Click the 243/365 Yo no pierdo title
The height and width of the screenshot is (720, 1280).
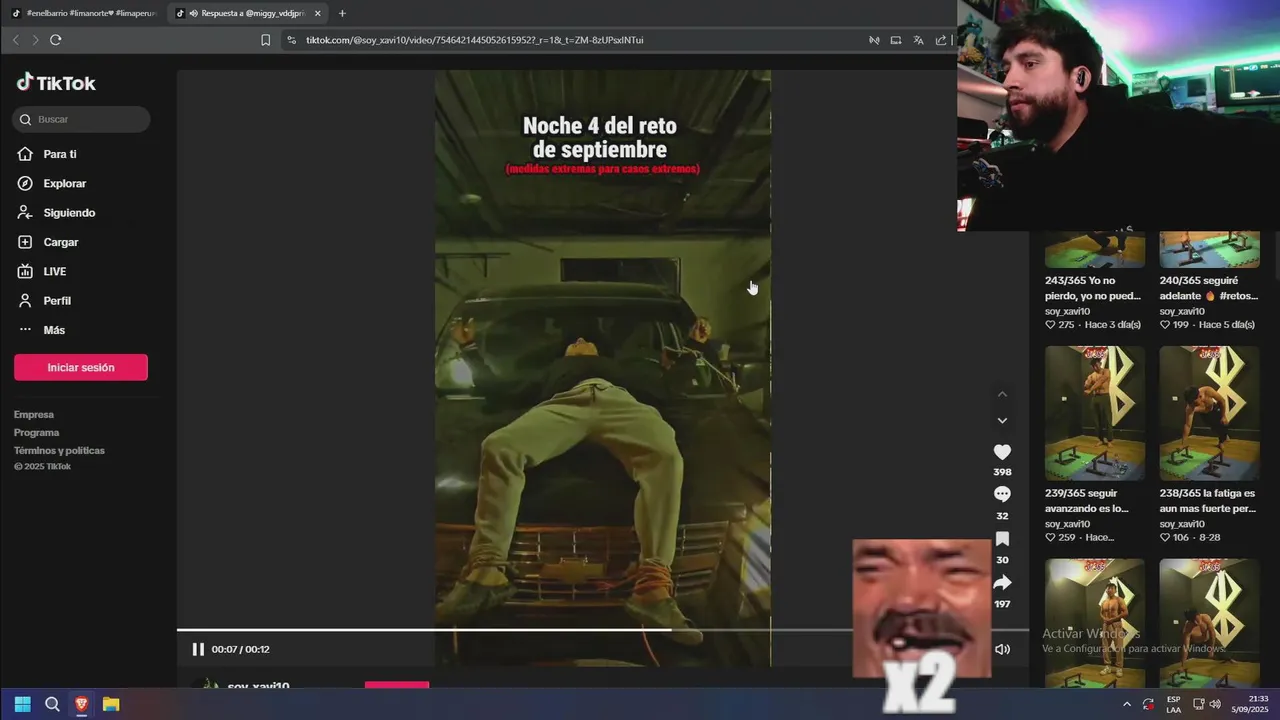pyautogui.click(x=1093, y=288)
